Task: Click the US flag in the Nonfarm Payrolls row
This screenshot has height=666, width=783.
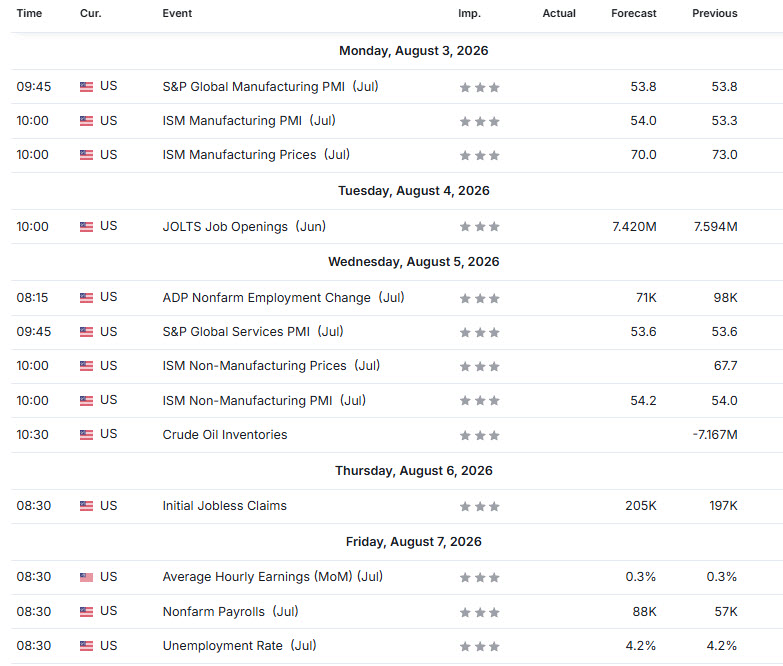Action: point(86,612)
